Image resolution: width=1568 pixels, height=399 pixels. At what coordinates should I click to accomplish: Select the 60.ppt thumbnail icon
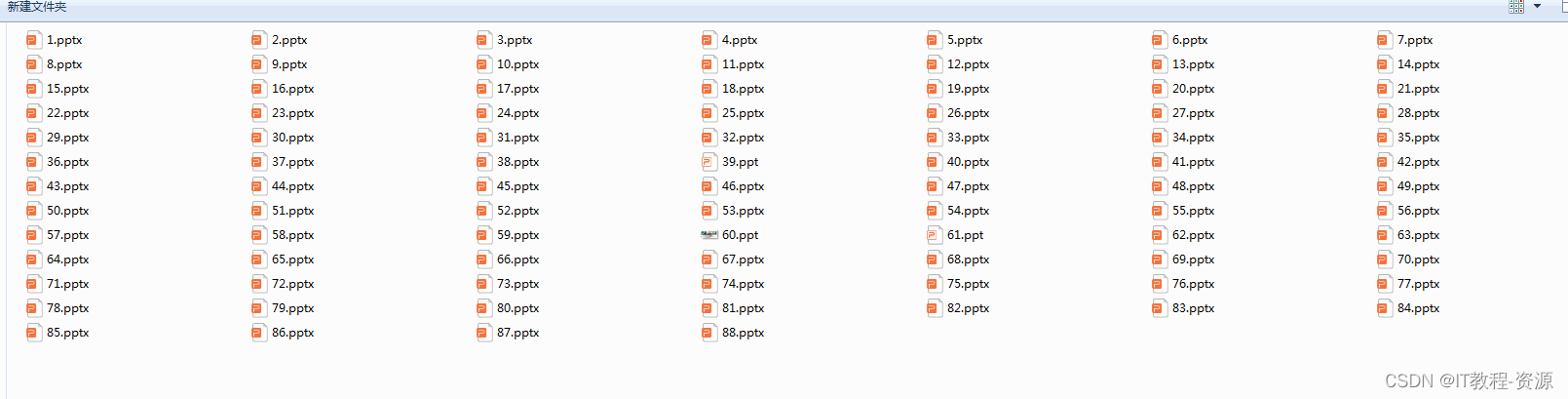tap(708, 235)
